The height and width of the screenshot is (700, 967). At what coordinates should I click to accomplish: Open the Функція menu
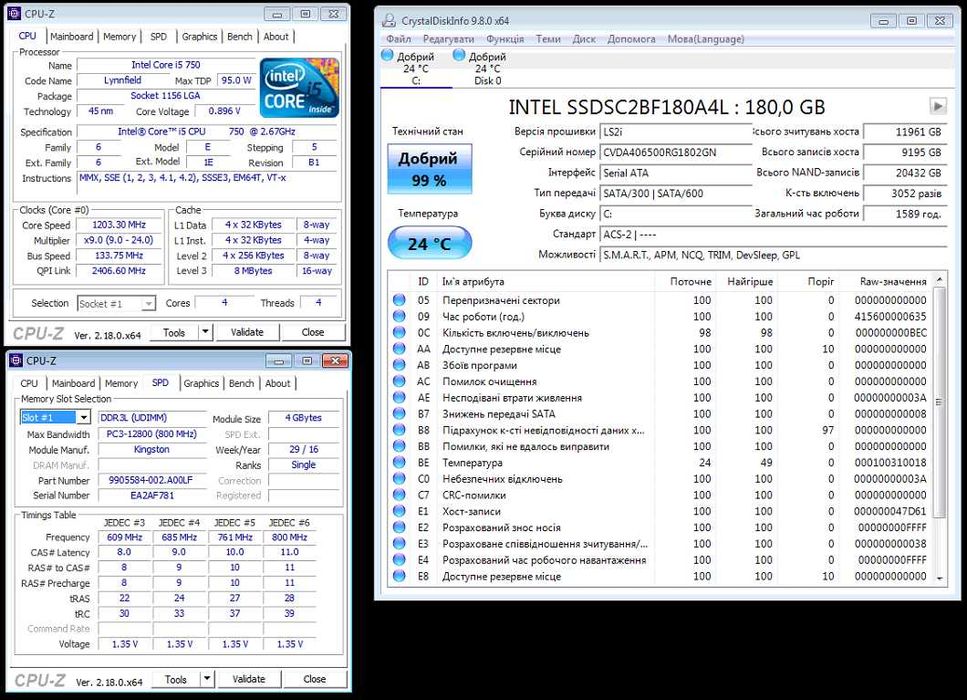(505, 39)
